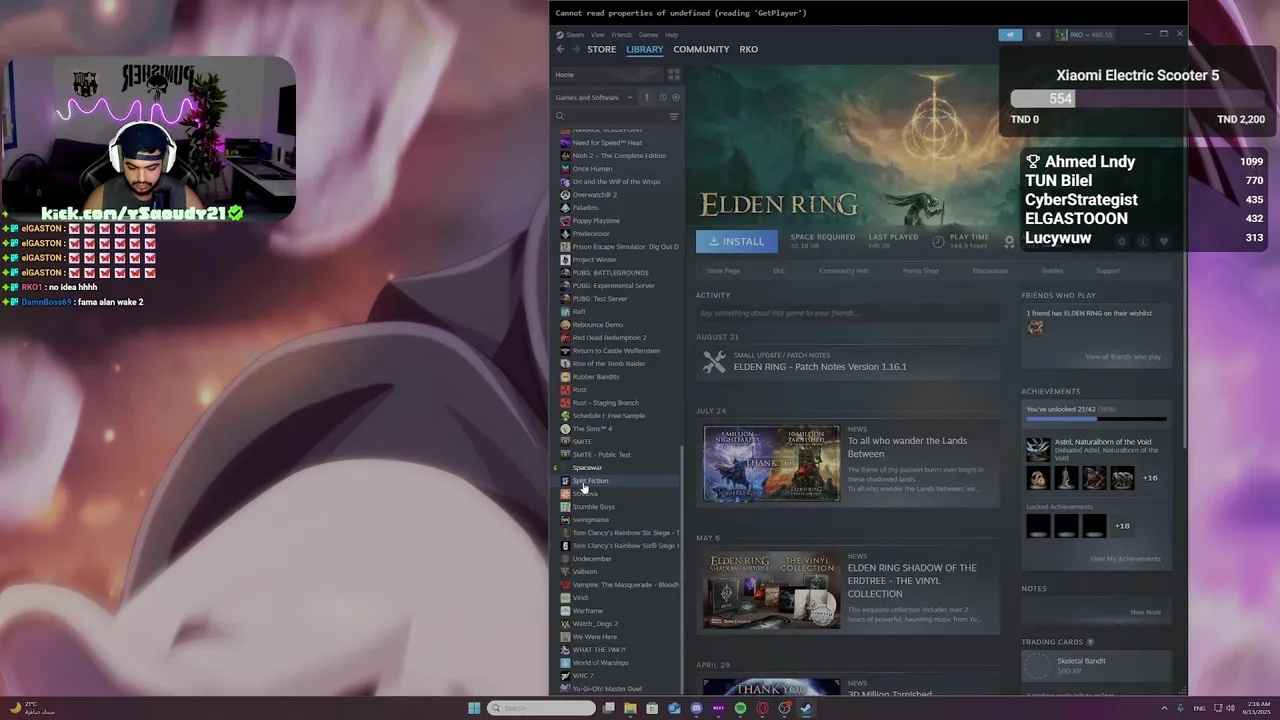1280x720 pixels.
Task: Click the Warframe game icon
Action: [565, 611]
